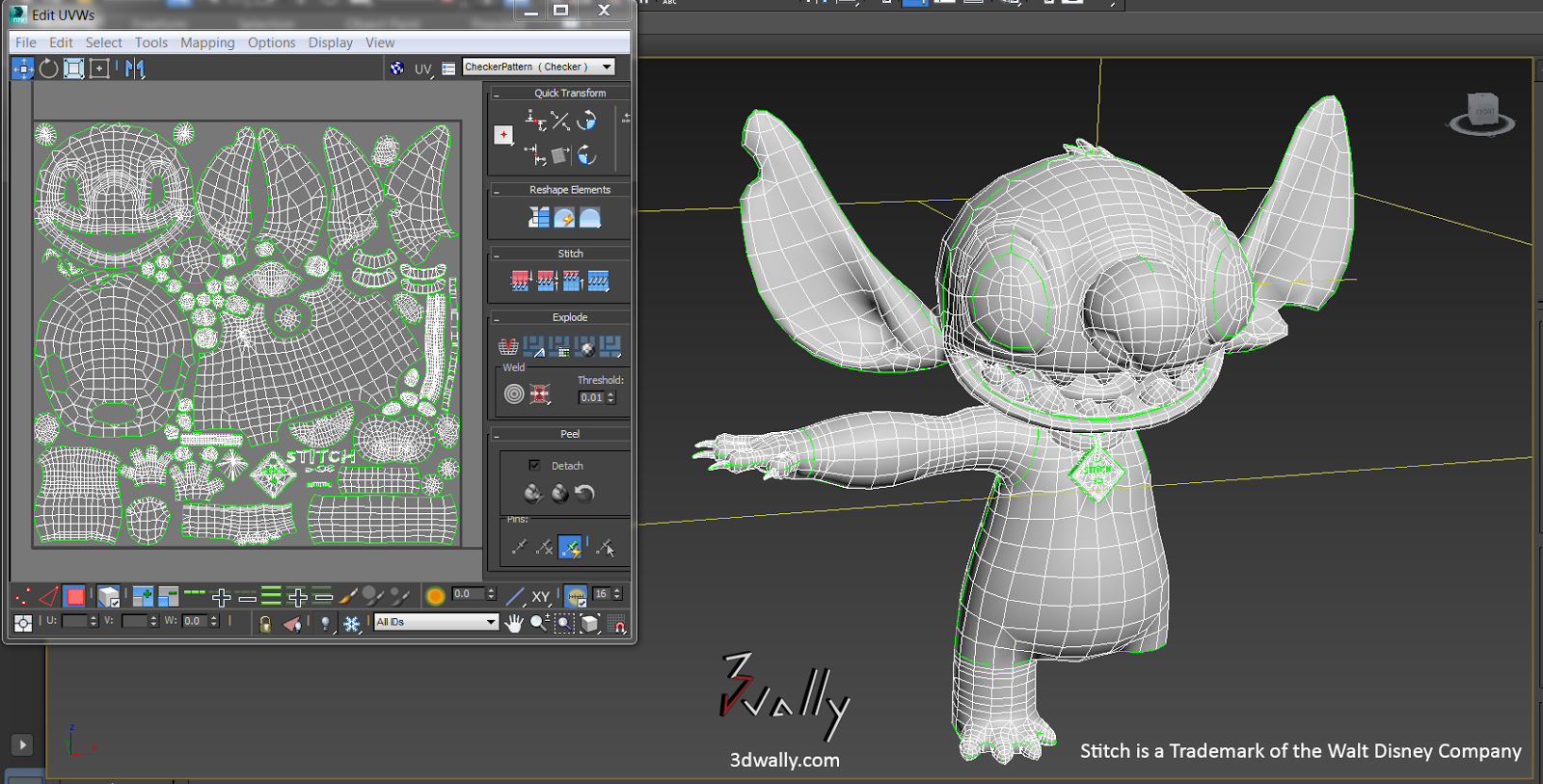
Task: Click the Reset Peel icon
Action: (x=584, y=494)
